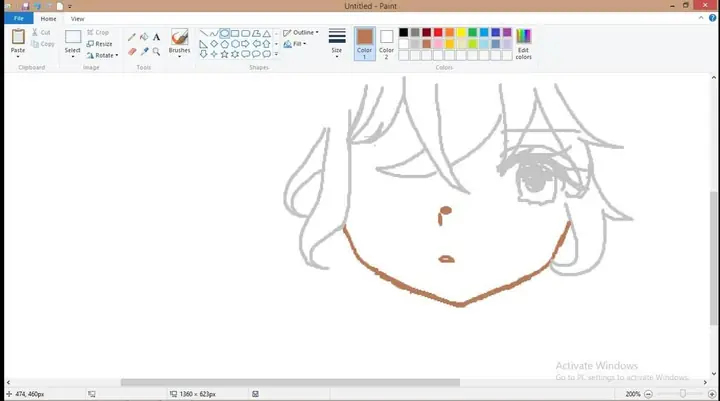
Task: Open the Brushes dropdown arrow
Action: (180, 56)
